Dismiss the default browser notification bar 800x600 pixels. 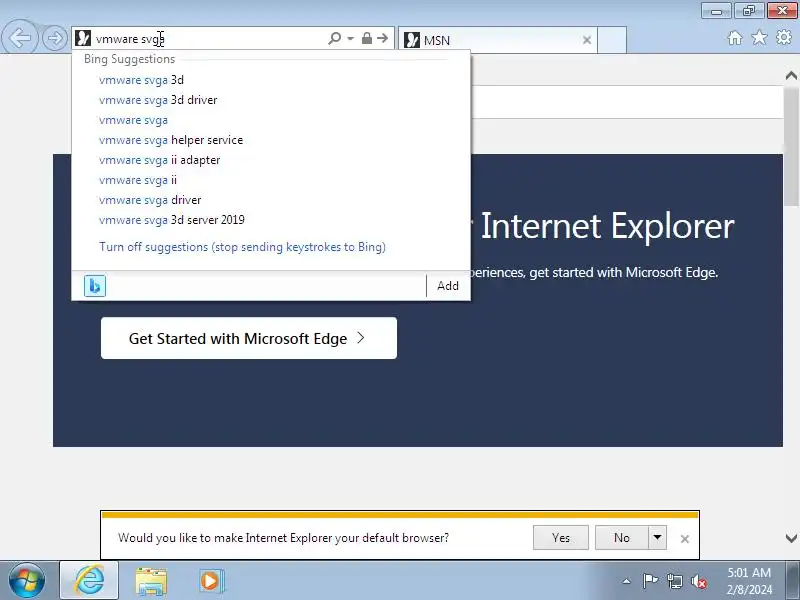[x=685, y=539]
